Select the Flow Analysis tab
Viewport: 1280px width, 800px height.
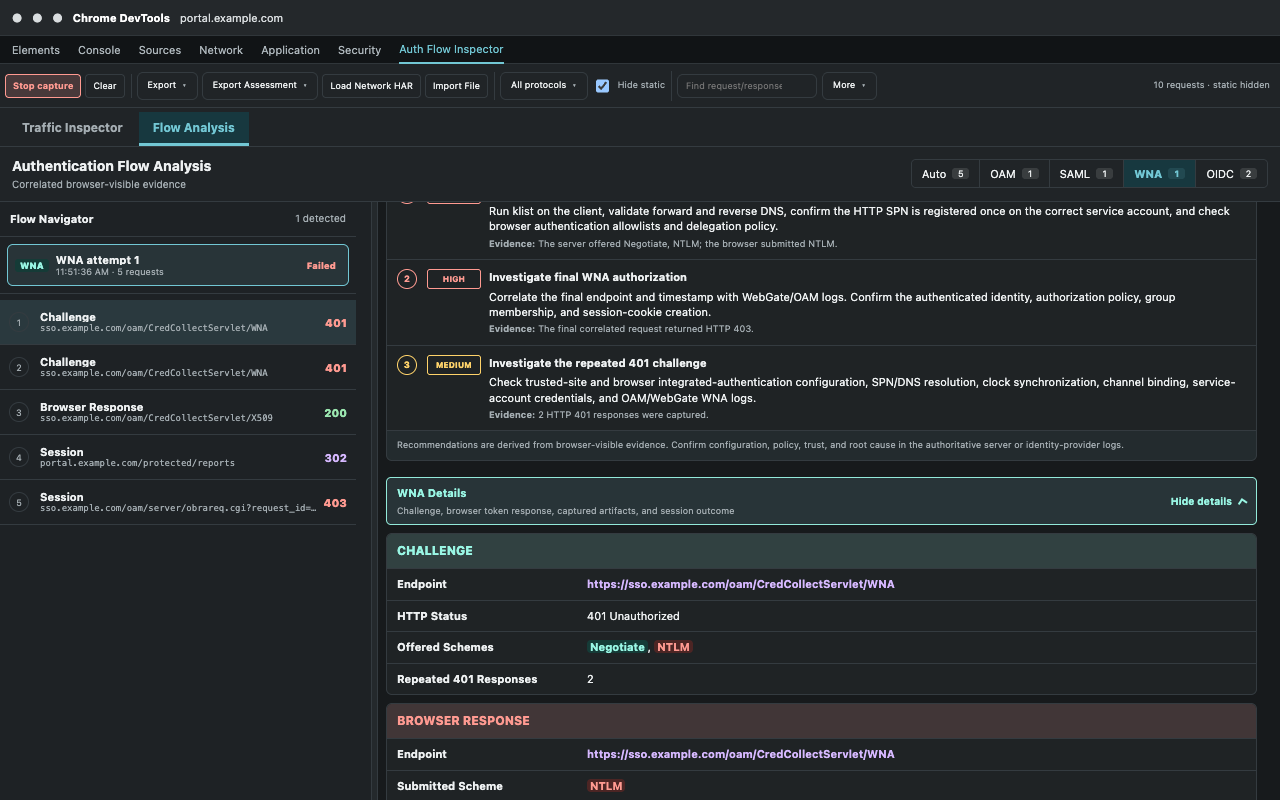coord(194,128)
